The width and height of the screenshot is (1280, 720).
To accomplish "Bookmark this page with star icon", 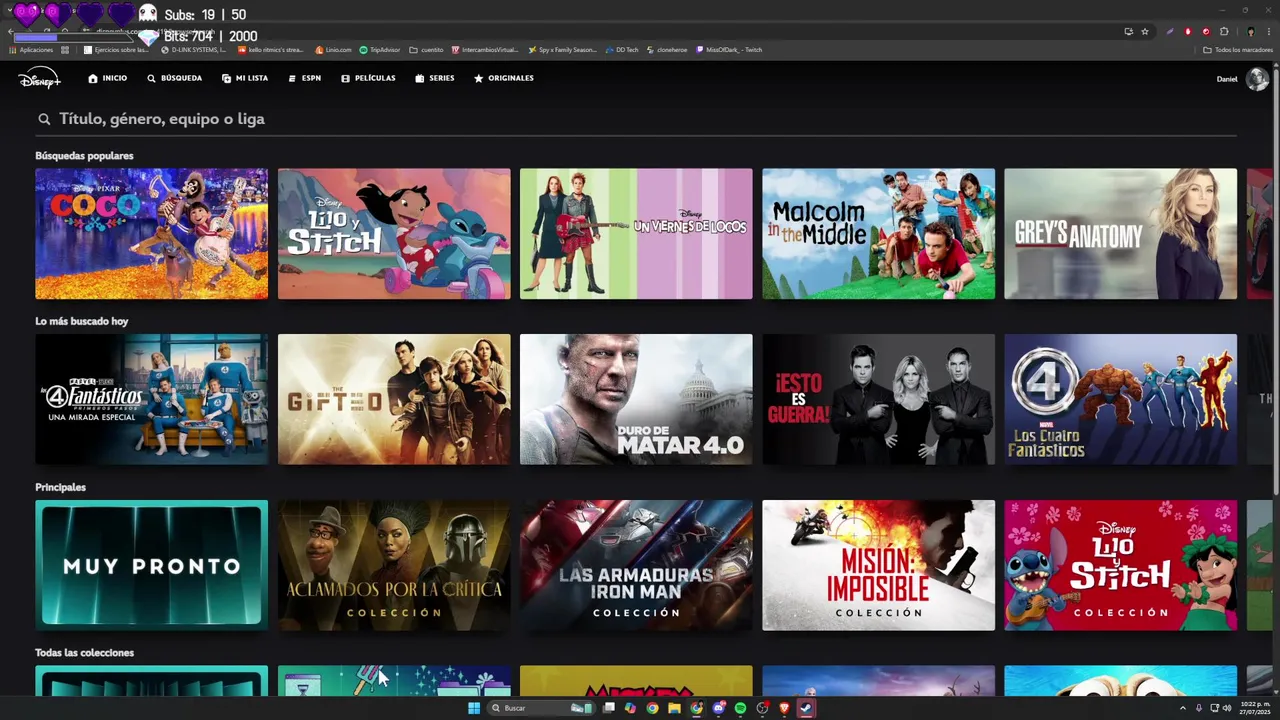I will click(1145, 31).
